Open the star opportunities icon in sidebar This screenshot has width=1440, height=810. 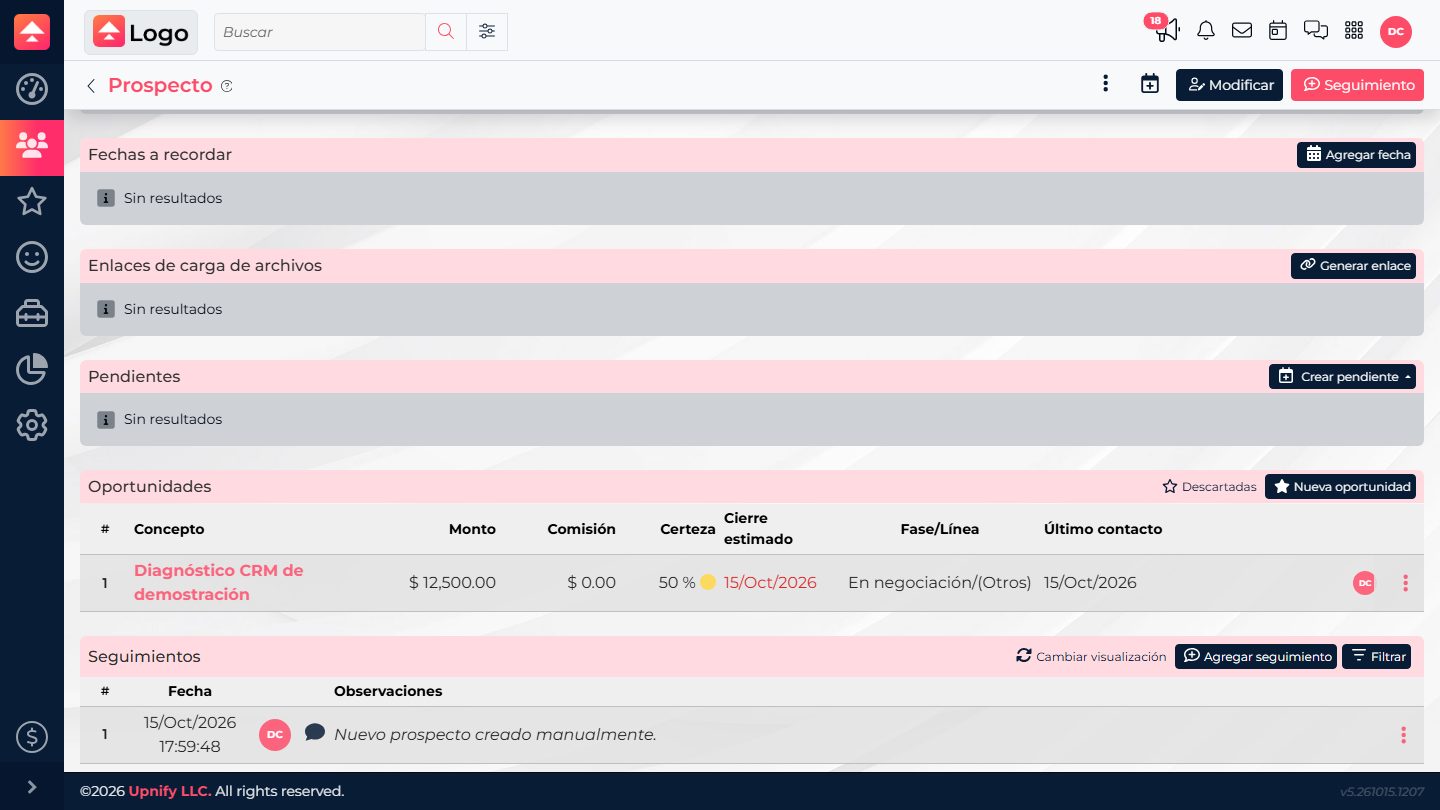pos(32,202)
